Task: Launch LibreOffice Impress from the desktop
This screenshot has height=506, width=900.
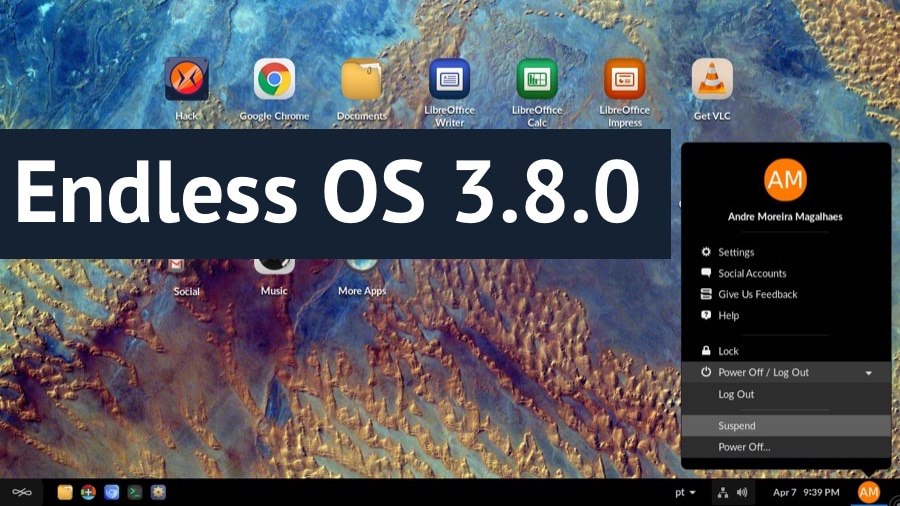Action: coord(624,79)
